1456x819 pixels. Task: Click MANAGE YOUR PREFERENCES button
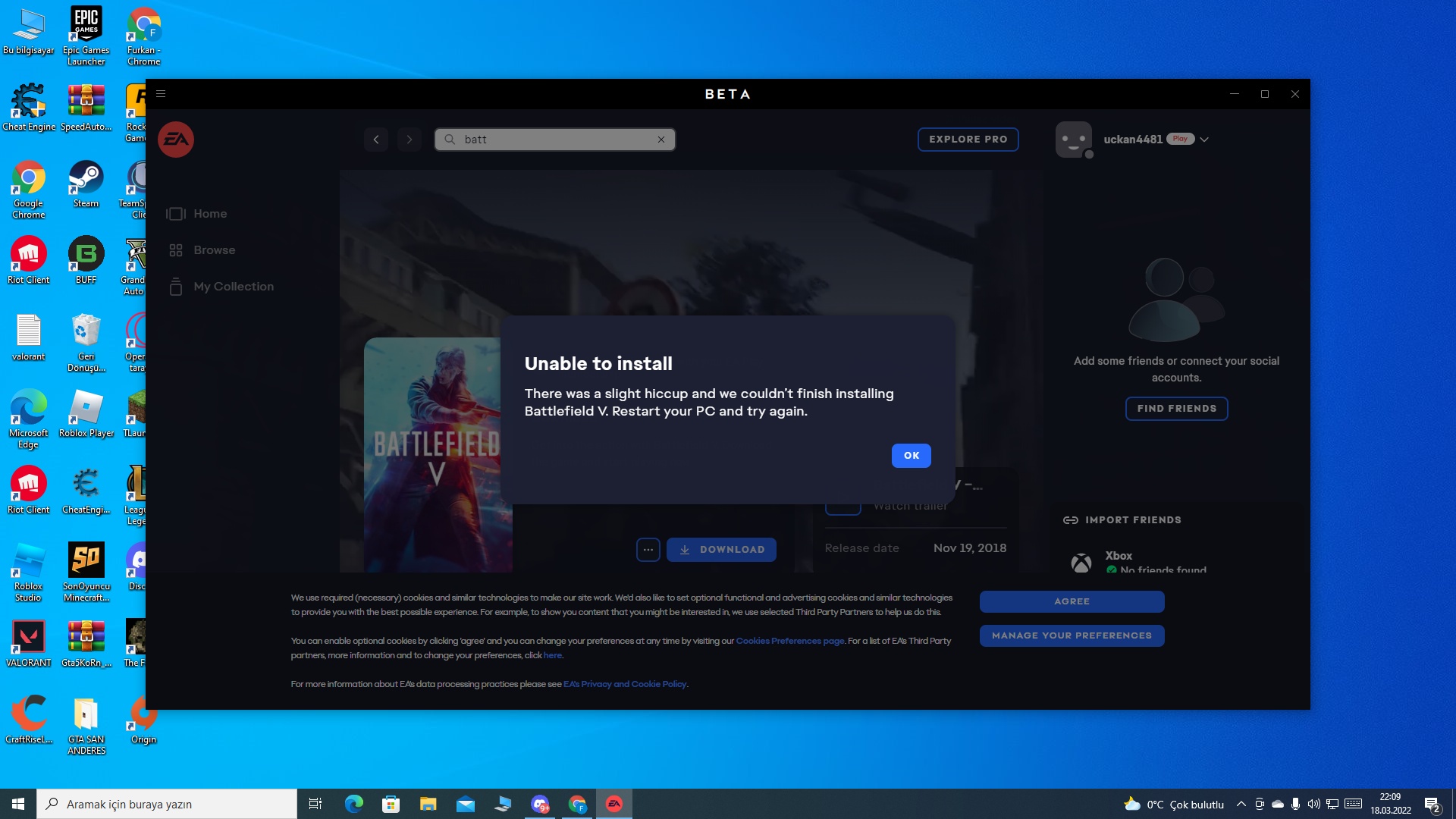[x=1072, y=635]
